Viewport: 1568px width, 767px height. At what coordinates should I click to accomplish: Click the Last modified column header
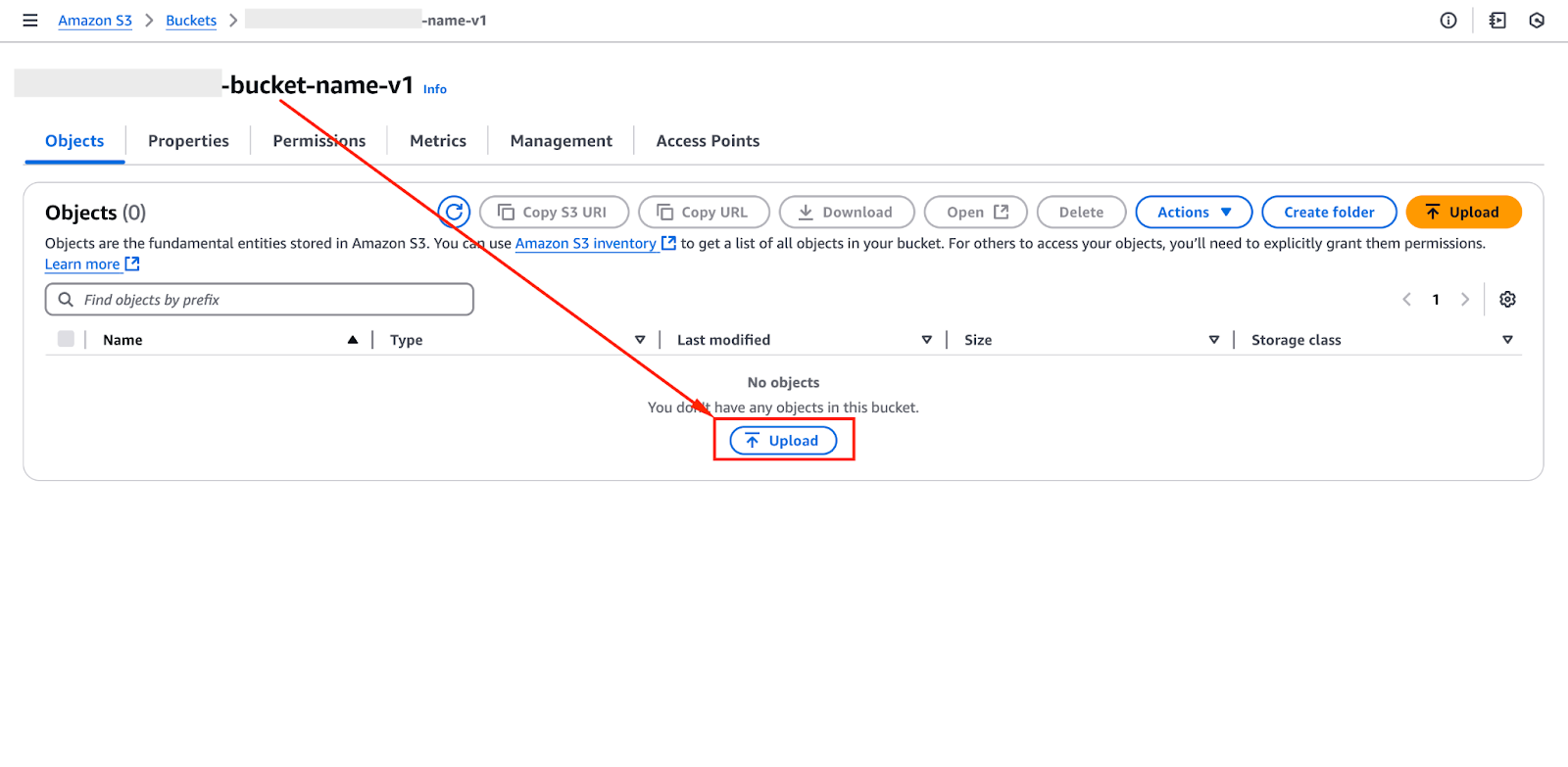coord(723,340)
